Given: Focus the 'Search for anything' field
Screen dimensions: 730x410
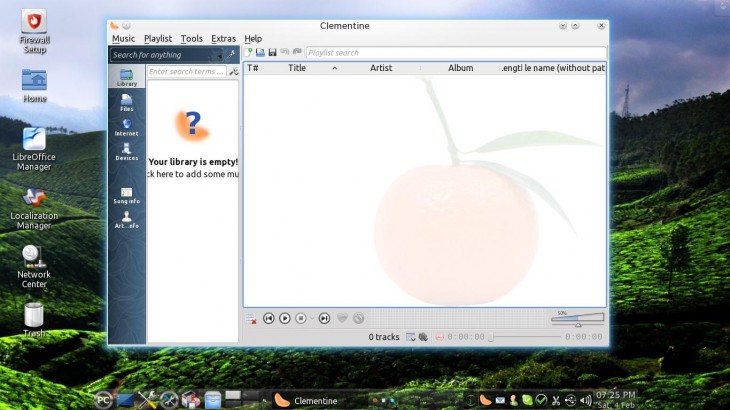Looking at the screenshot, I should point(167,55).
